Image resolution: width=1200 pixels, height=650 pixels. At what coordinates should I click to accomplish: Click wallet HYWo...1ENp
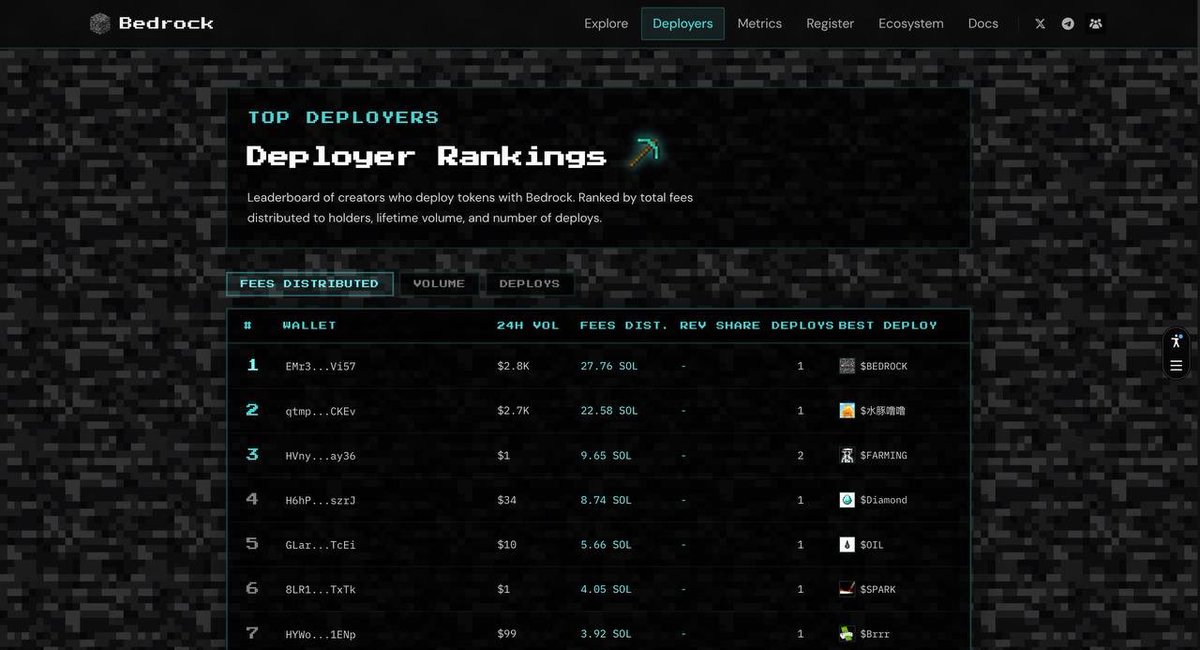pos(320,634)
